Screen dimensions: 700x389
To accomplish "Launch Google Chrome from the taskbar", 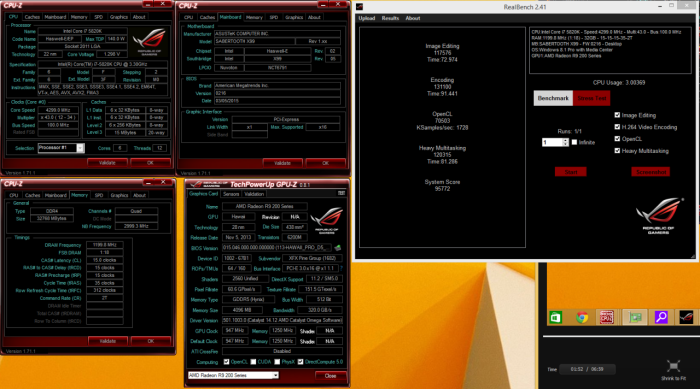I will (582, 318).
